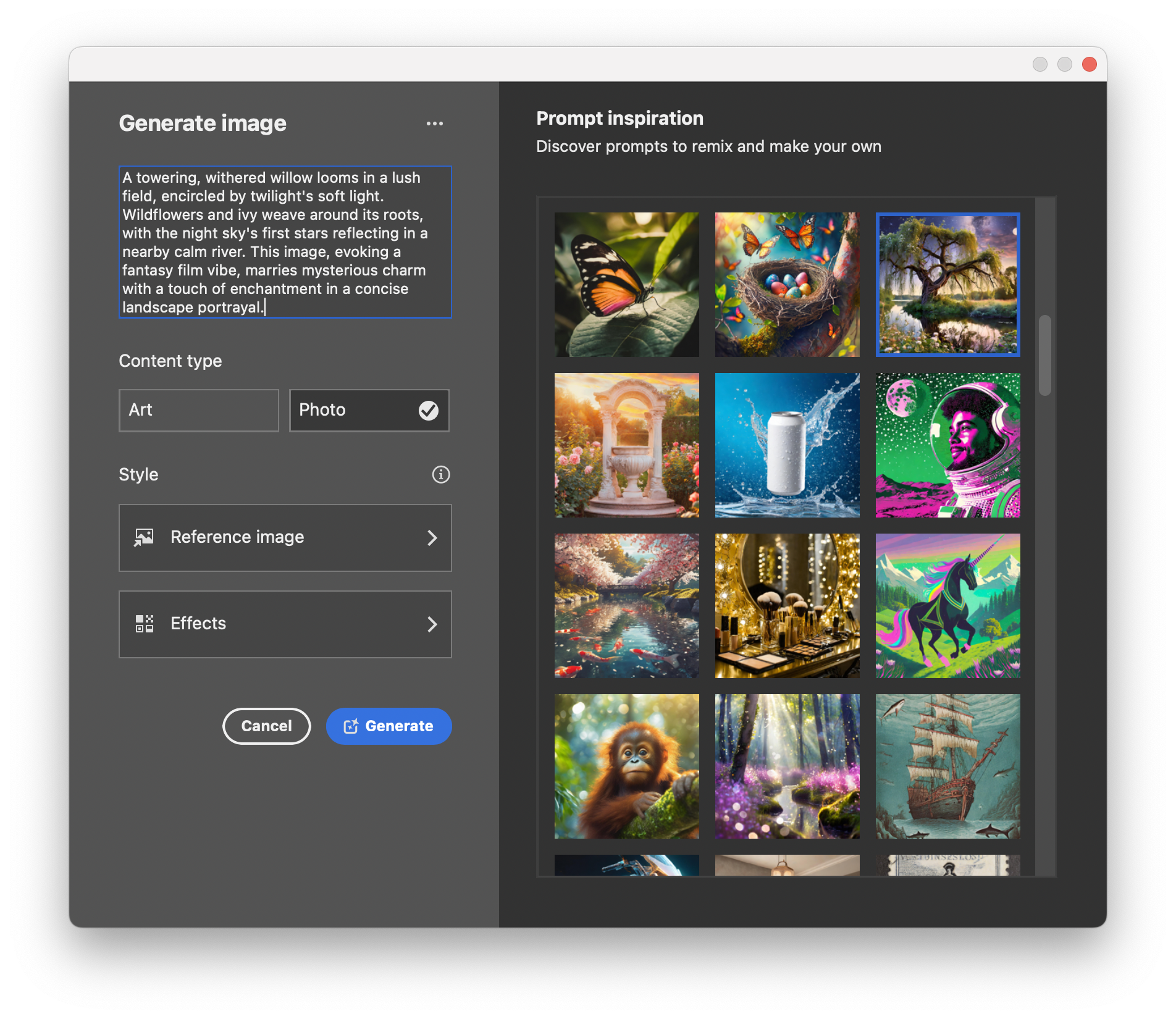The image size is (1176, 1019).
Task: Cancel the generate image dialog
Action: click(x=267, y=726)
